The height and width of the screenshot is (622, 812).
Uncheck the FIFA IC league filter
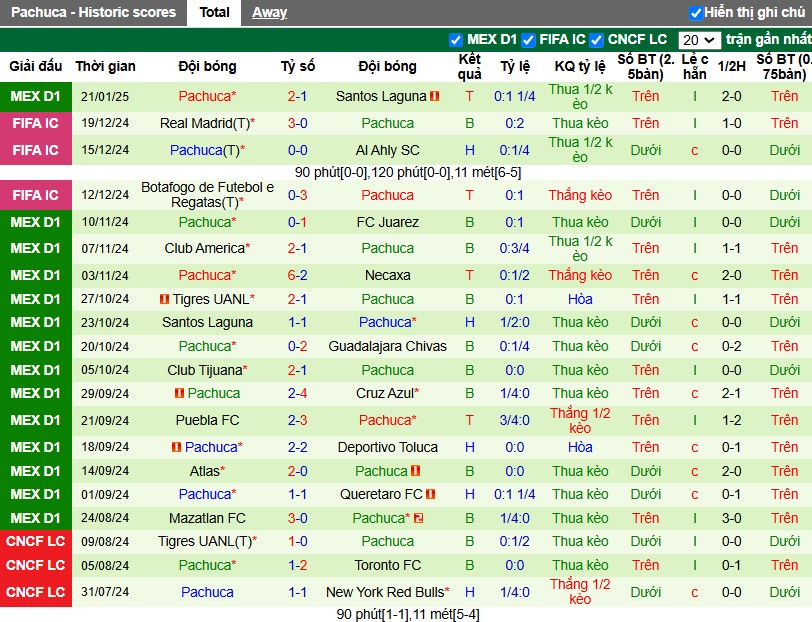click(528, 40)
